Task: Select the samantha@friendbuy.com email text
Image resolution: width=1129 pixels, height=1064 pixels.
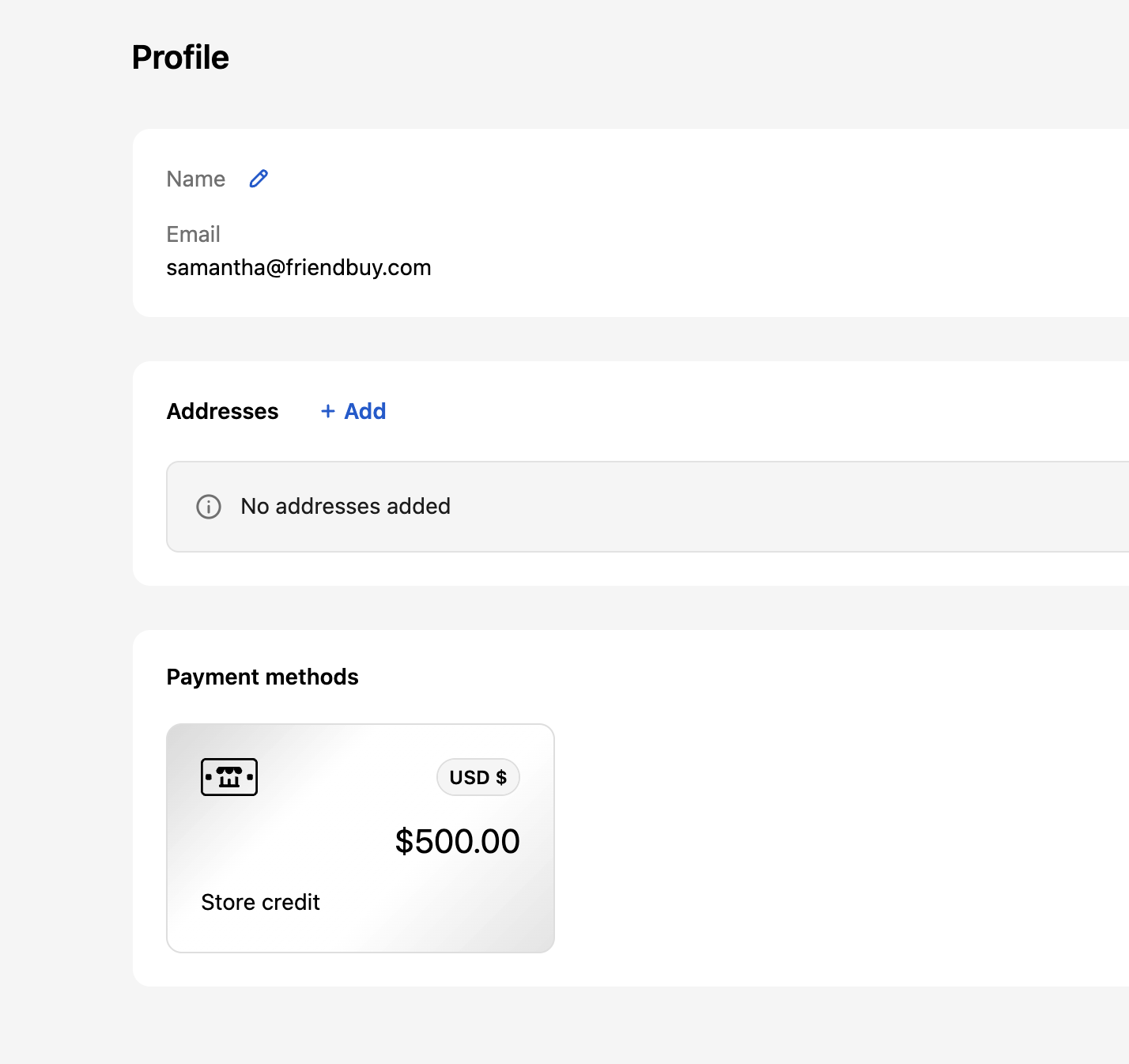Action: click(x=298, y=268)
